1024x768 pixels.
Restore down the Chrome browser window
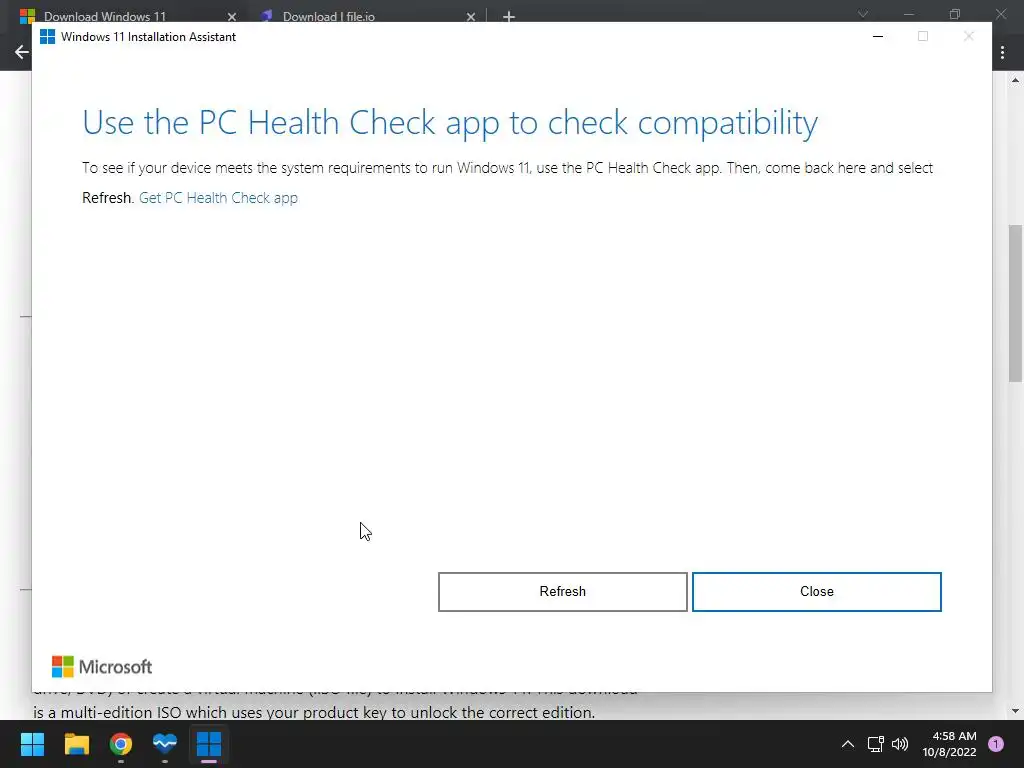click(955, 14)
